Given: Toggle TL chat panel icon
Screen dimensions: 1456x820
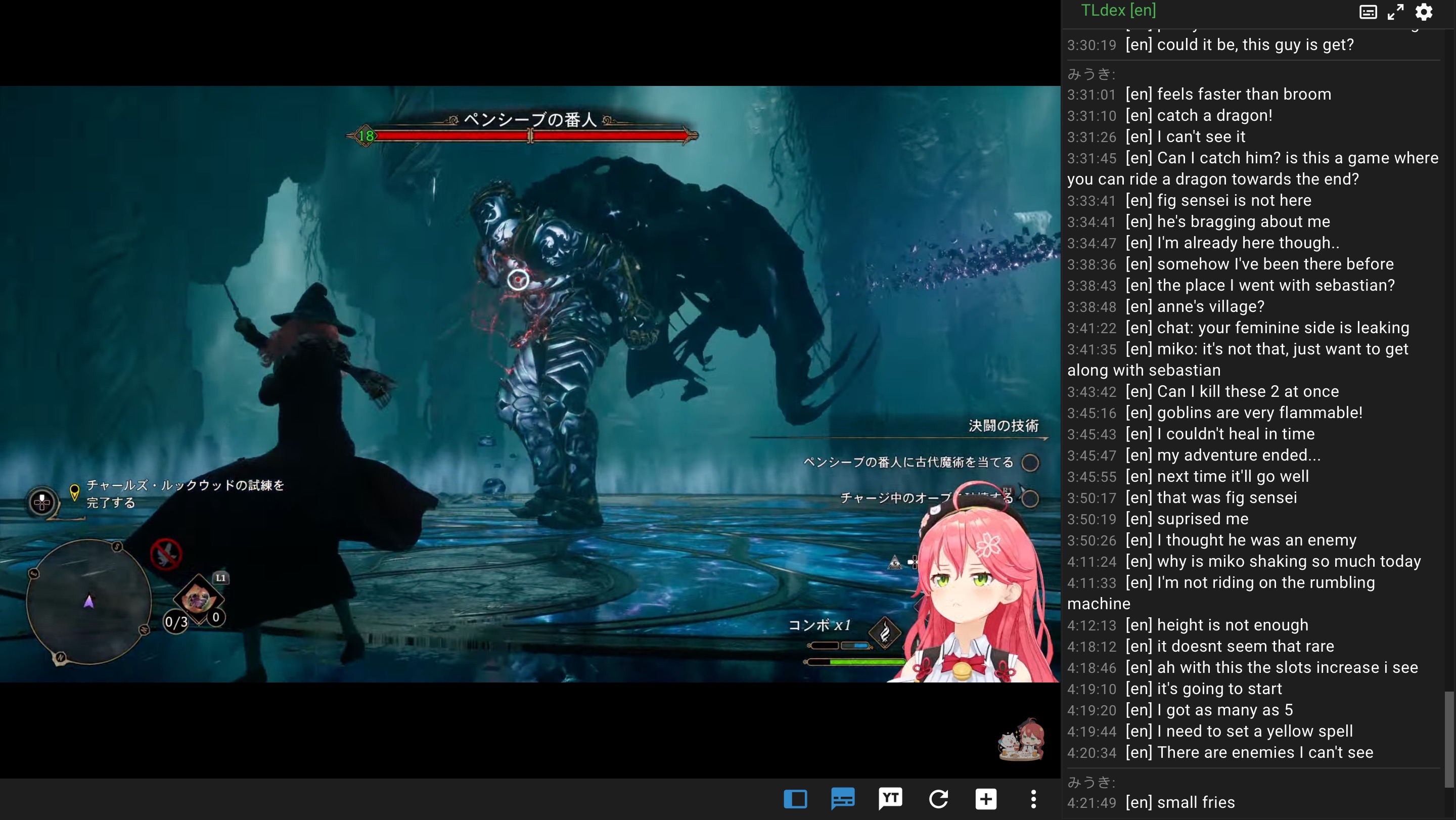Looking at the screenshot, I should click(x=843, y=799).
